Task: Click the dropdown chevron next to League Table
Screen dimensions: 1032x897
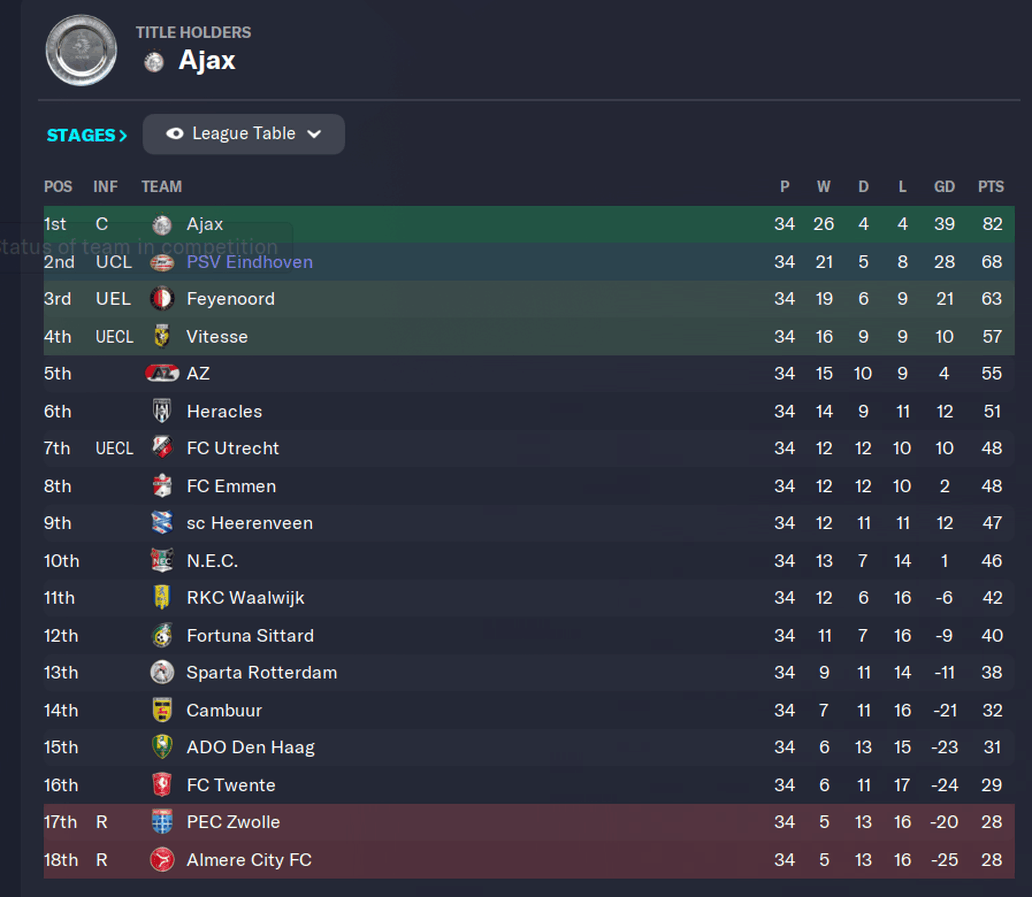Action: tap(315, 134)
